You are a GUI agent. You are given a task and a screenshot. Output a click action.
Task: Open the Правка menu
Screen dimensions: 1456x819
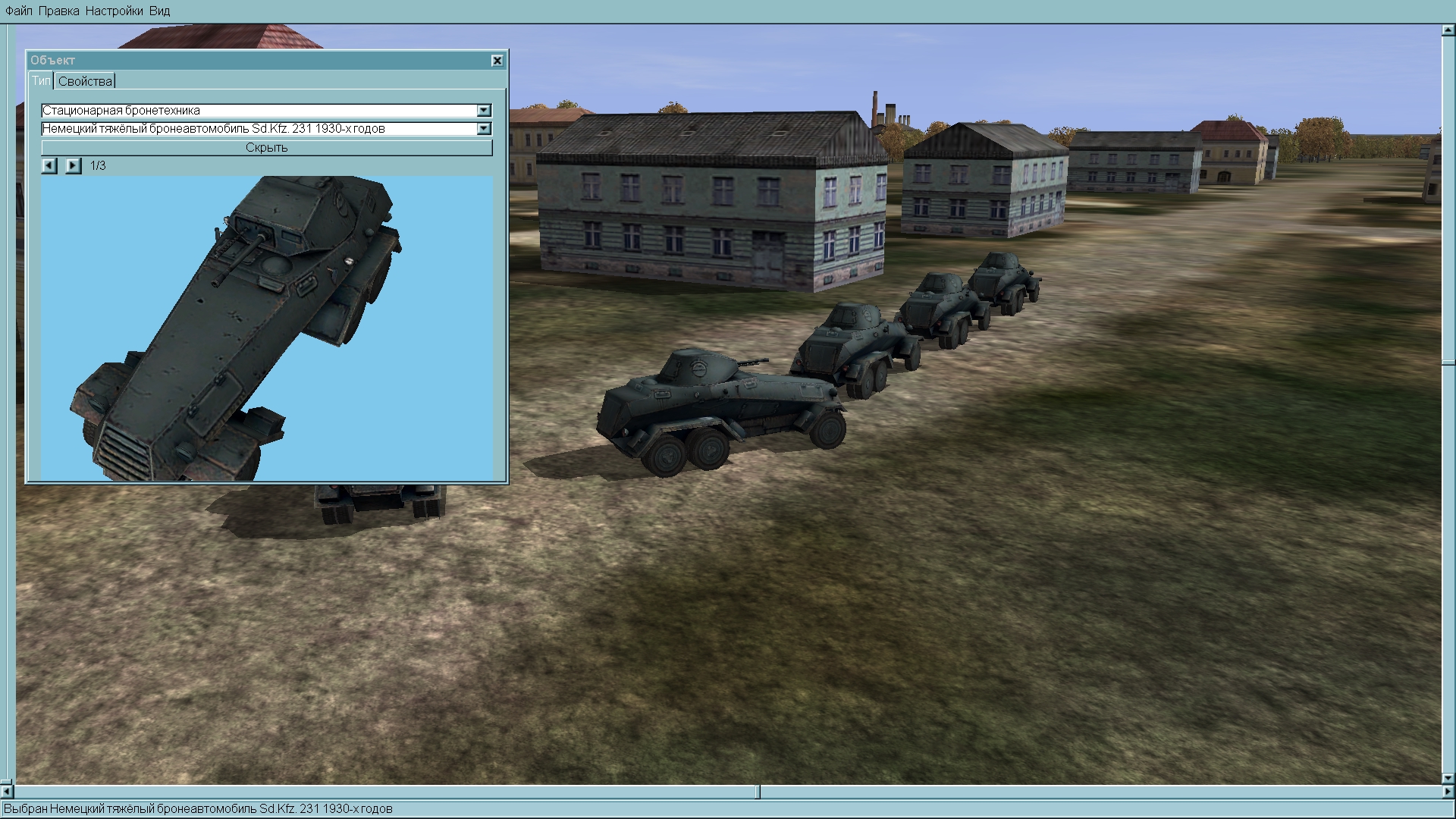[58, 11]
